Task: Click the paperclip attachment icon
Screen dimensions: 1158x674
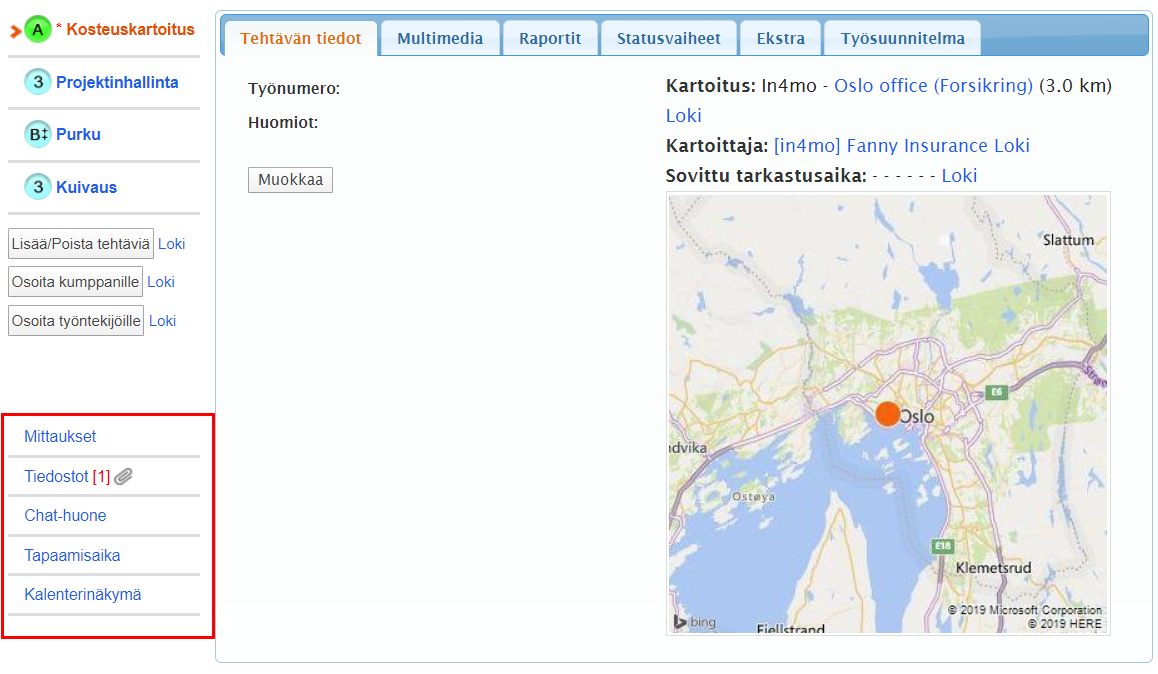Action: (x=123, y=477)
